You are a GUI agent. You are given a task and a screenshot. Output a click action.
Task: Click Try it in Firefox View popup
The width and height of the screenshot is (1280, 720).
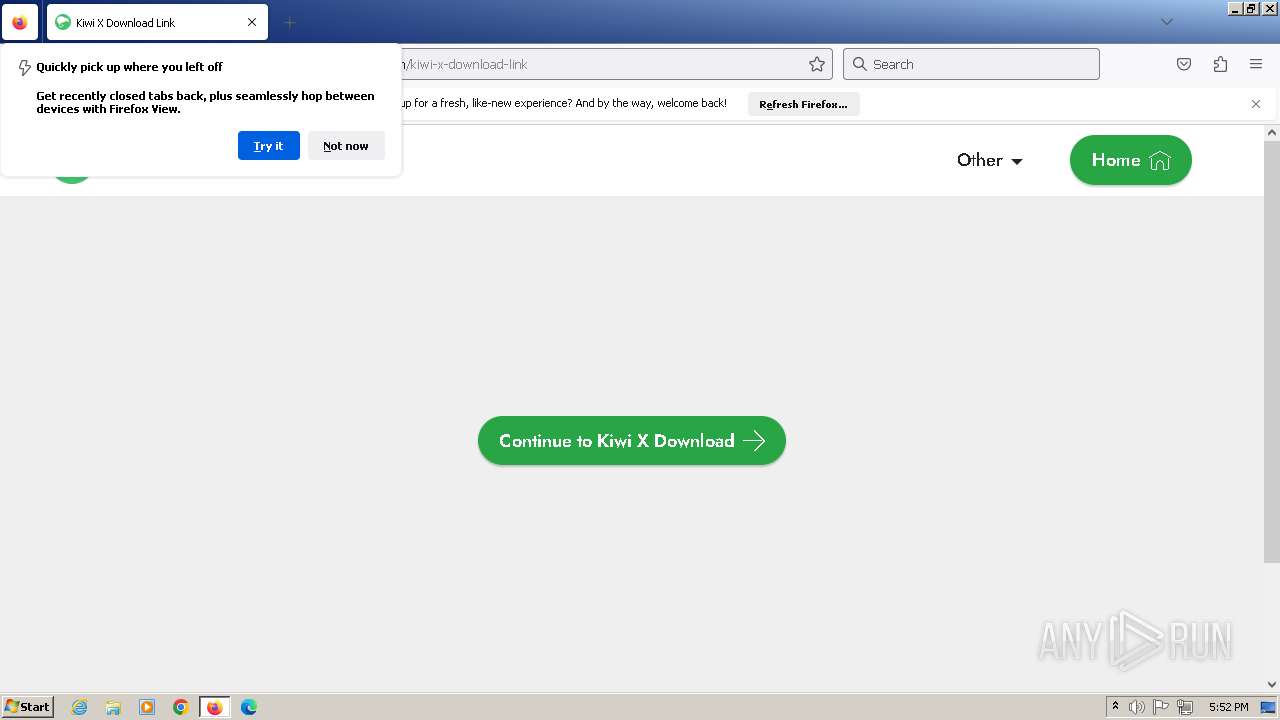tap(268, 145)
